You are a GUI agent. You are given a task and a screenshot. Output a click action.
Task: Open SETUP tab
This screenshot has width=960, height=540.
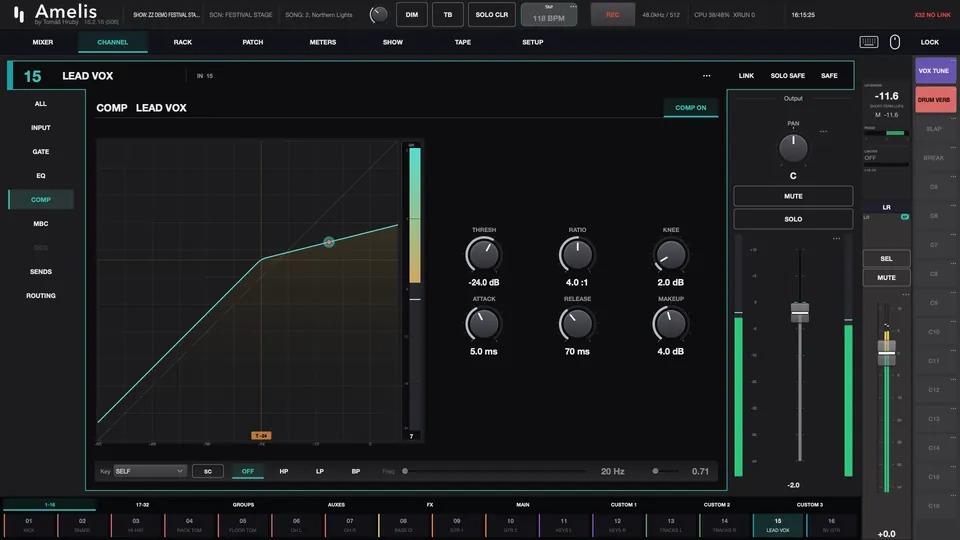pyautogui.click(x=533, y=42)
